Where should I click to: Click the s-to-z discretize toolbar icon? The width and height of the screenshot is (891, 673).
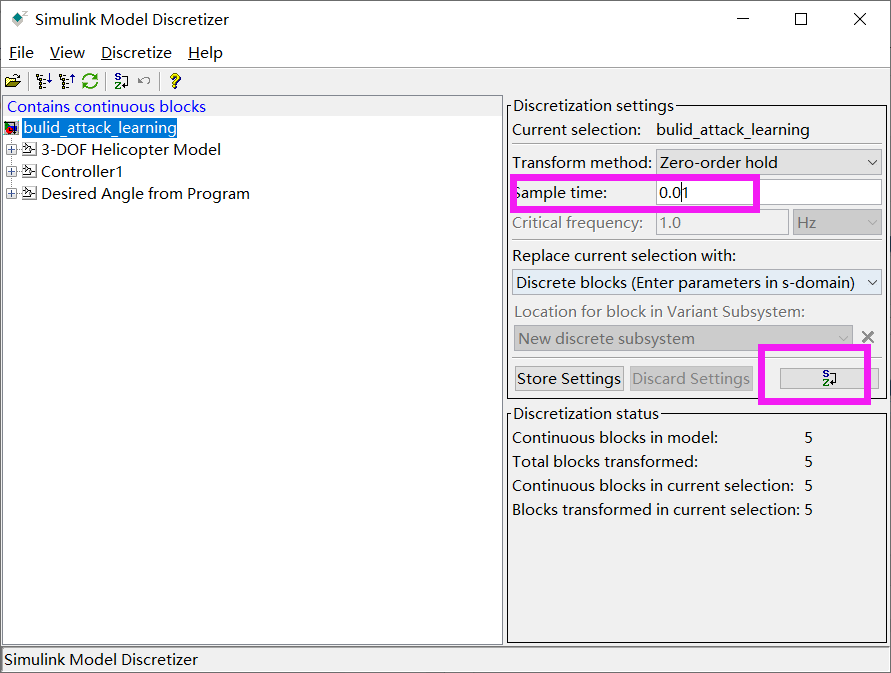[121, 81]
